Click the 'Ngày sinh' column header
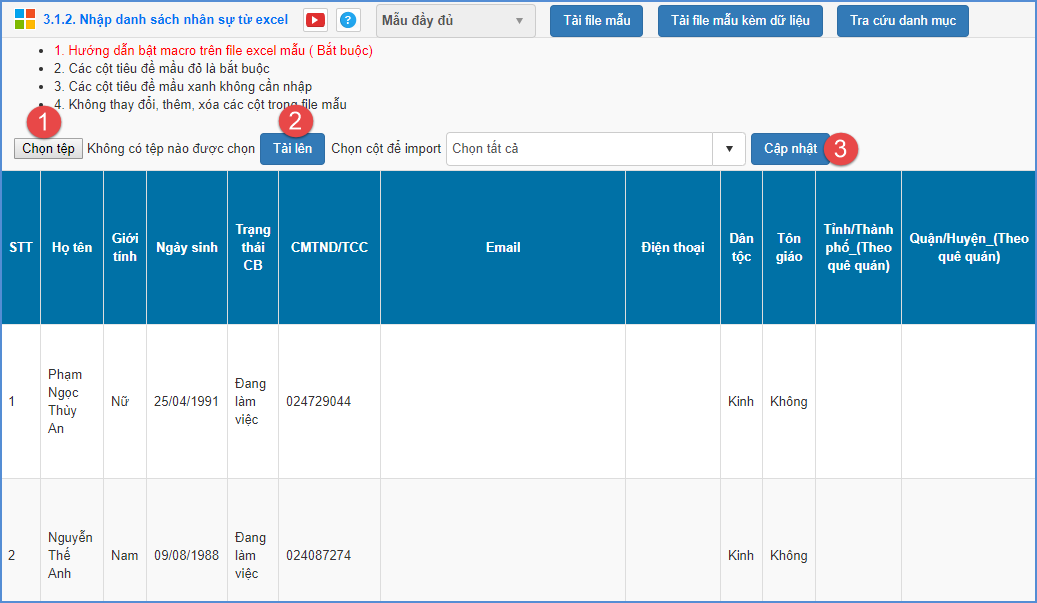 (186, 248)
